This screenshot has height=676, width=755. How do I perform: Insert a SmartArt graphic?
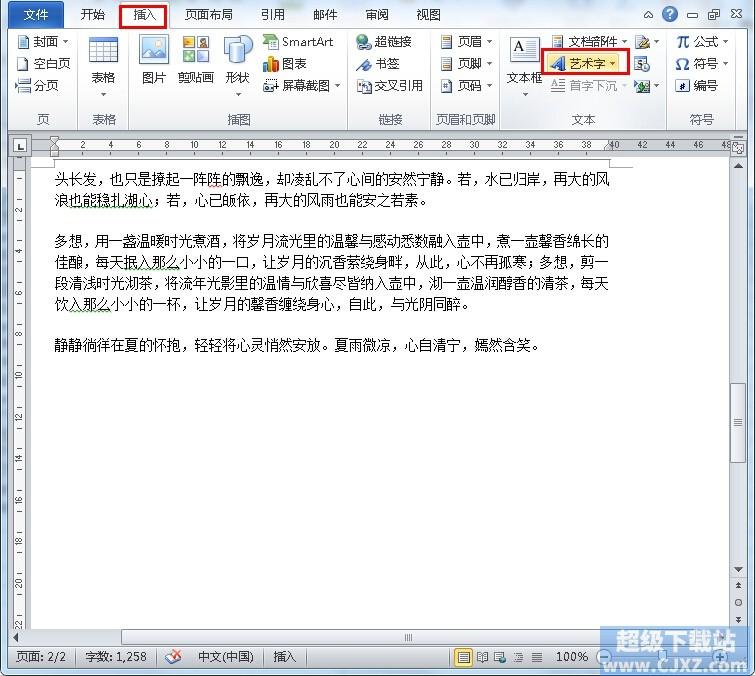click(x=298, y=42)
